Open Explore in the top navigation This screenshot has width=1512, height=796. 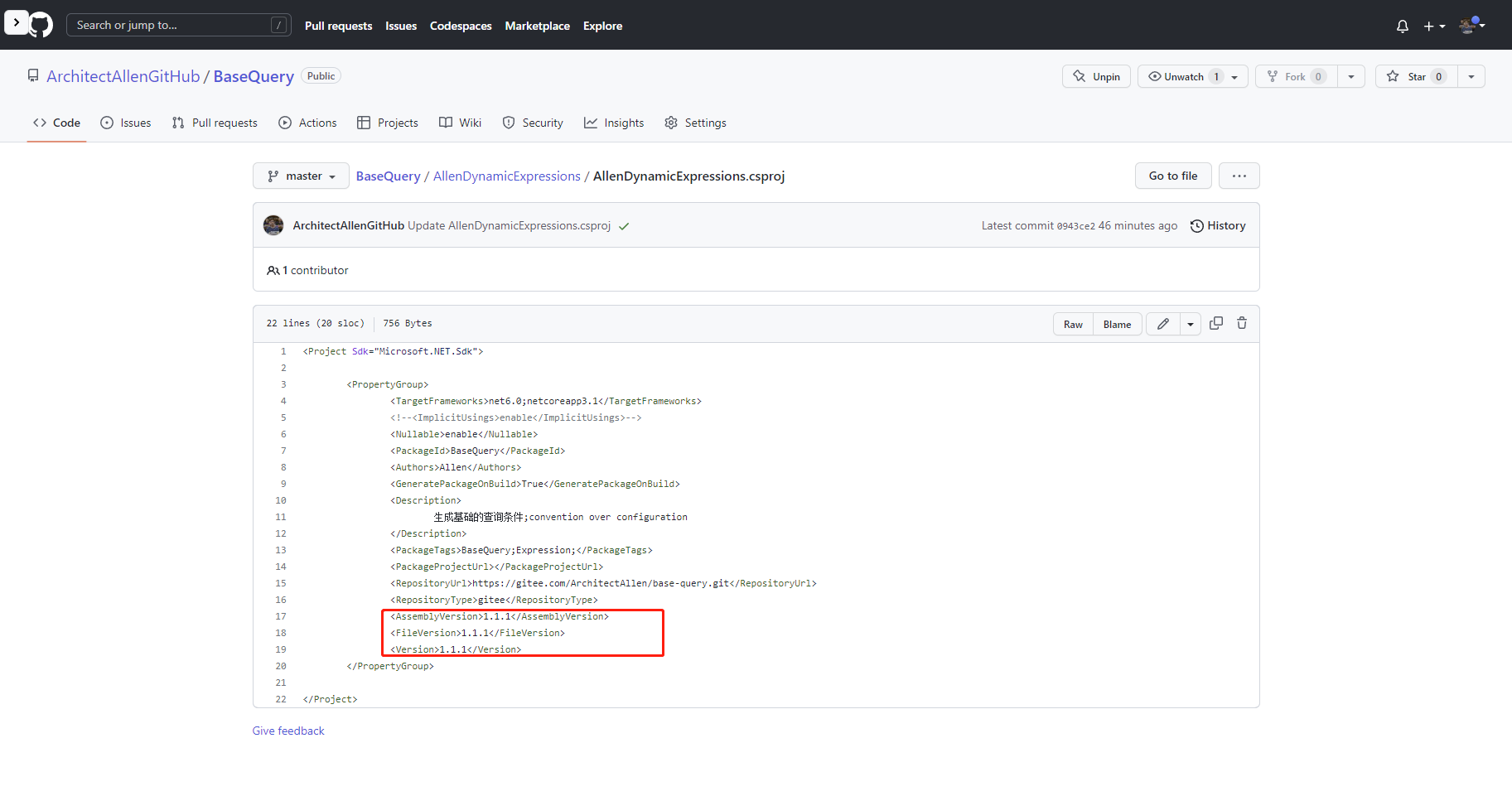point(602,26)
